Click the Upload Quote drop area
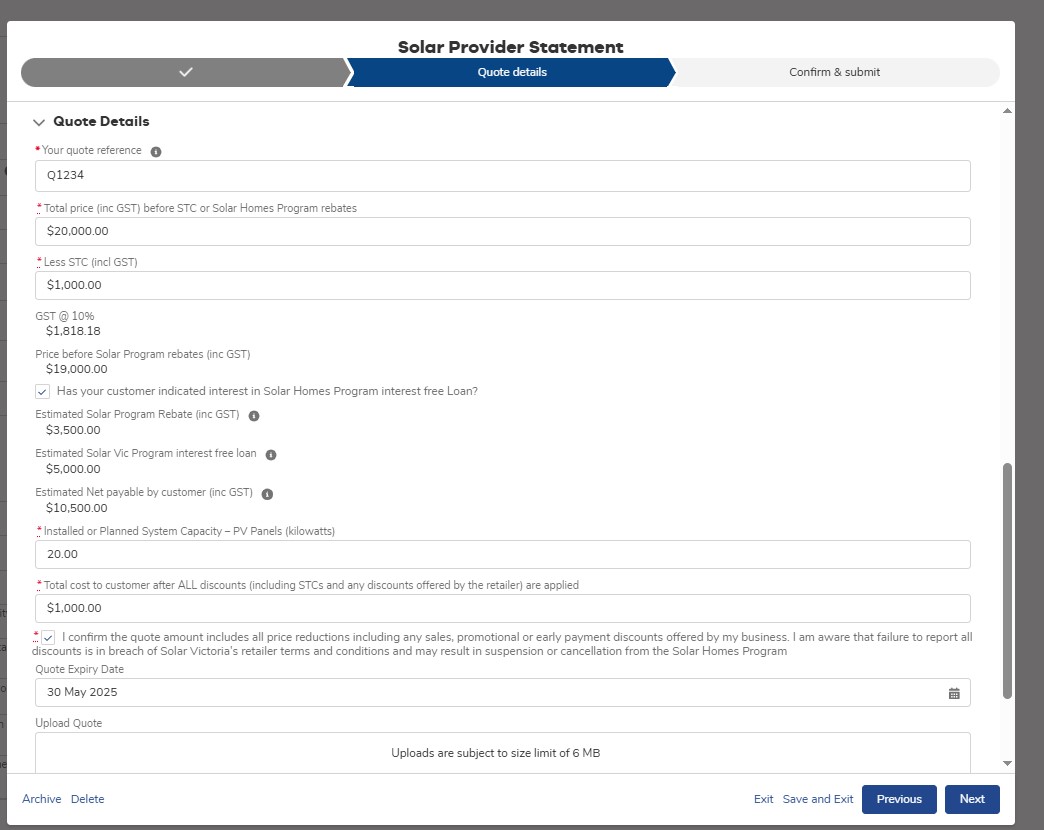Image resolution: width=1044 pixels, height=830 pixels. click(503, 753)
